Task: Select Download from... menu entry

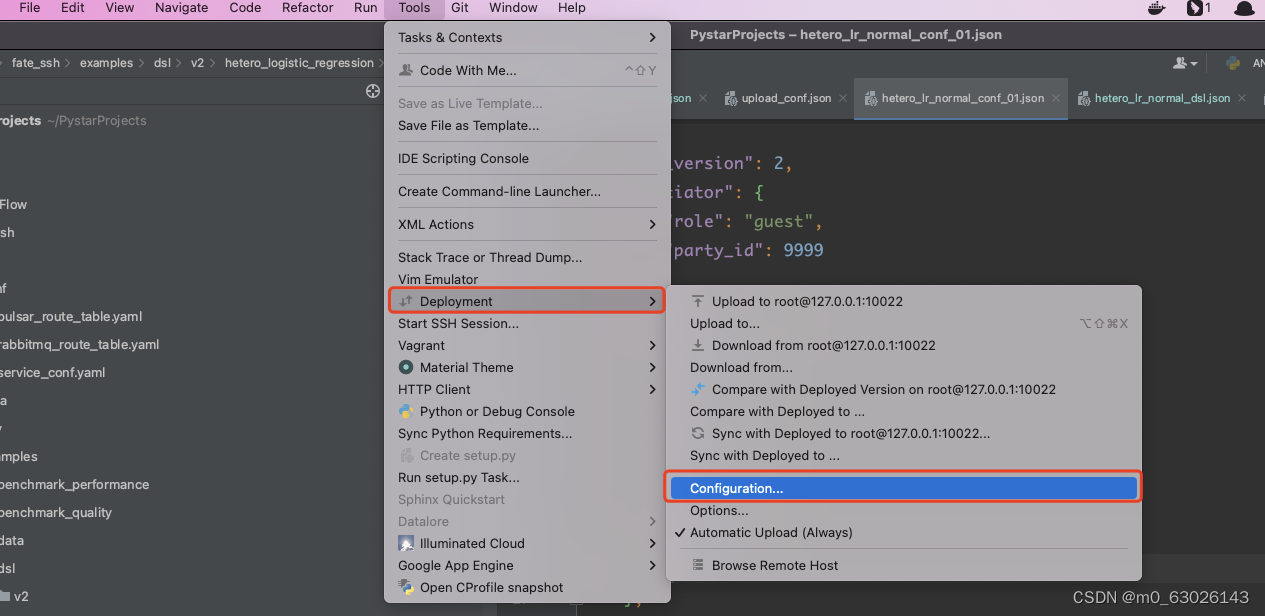Action: [x=904, y=367]
